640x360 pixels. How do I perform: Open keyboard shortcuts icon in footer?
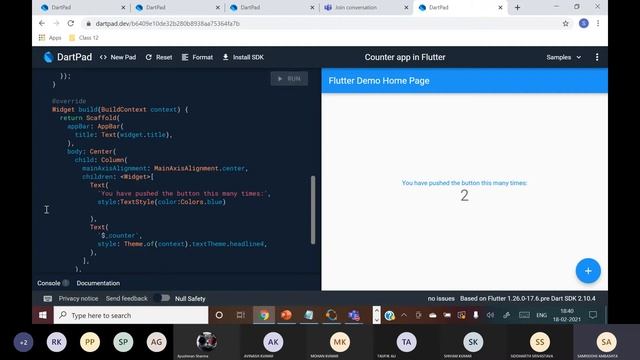point(48,298)
